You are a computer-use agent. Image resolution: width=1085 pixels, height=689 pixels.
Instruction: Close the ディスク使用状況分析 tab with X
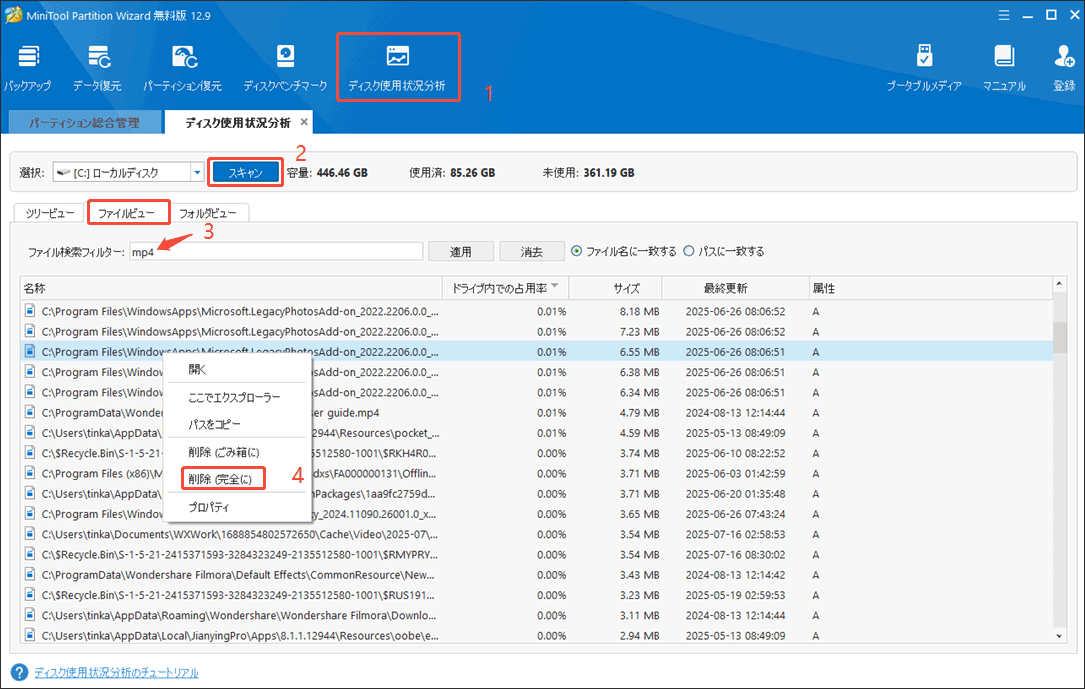click(x=304, y=122)
